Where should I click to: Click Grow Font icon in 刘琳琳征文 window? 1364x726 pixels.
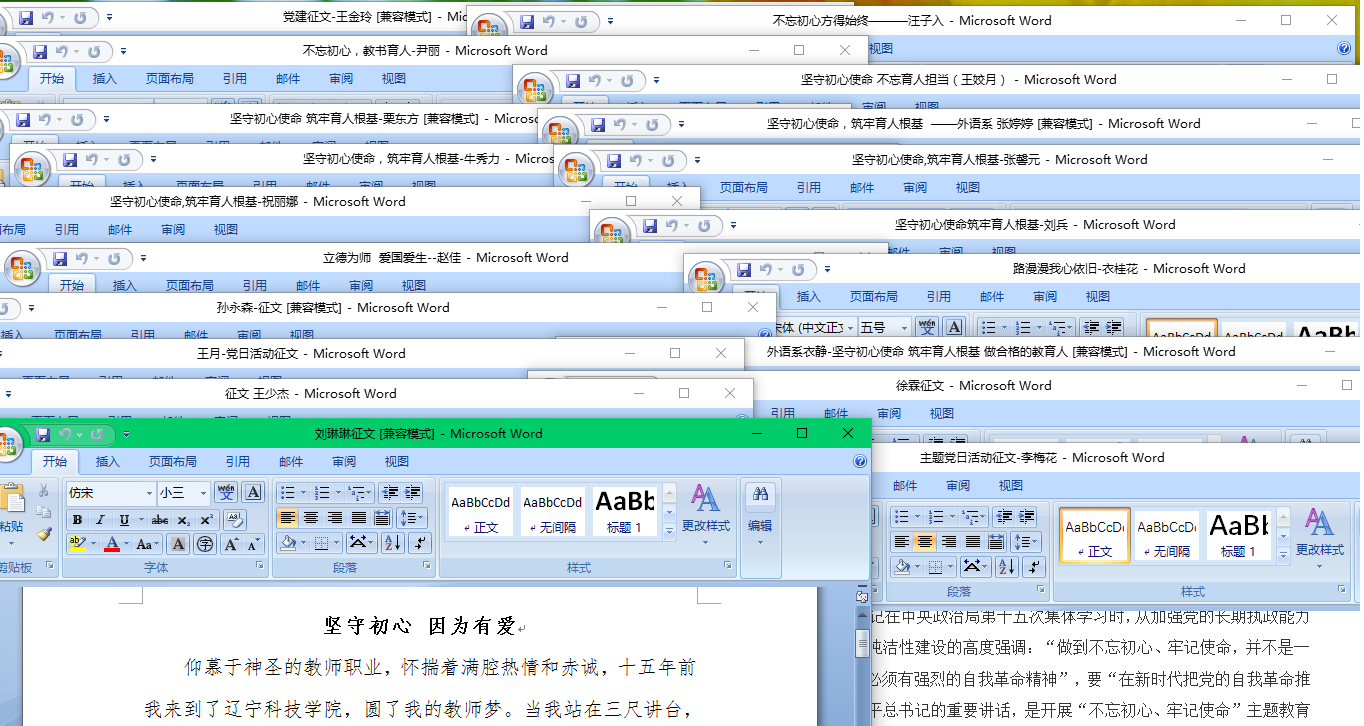[231, 544]
